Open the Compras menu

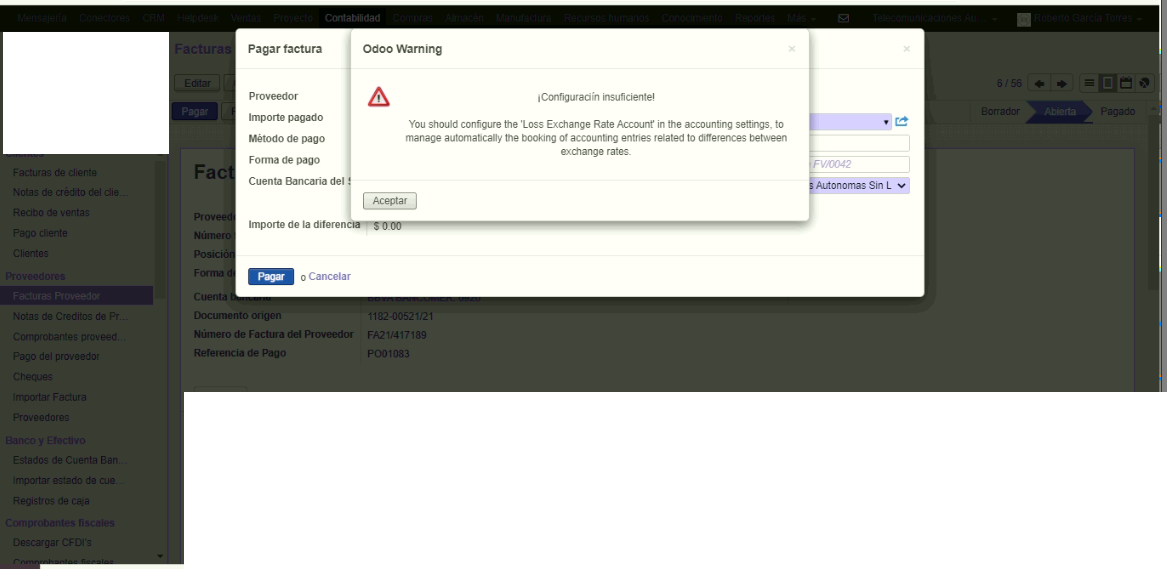click(412, 18)
